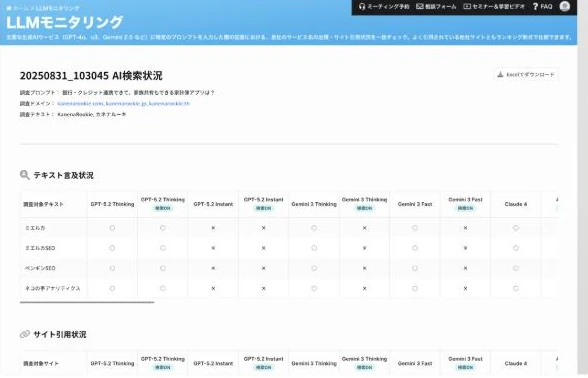This screenshot has width=588, height=378.
Task: Select the ミエルカ row label
Action: pos(35,228)
